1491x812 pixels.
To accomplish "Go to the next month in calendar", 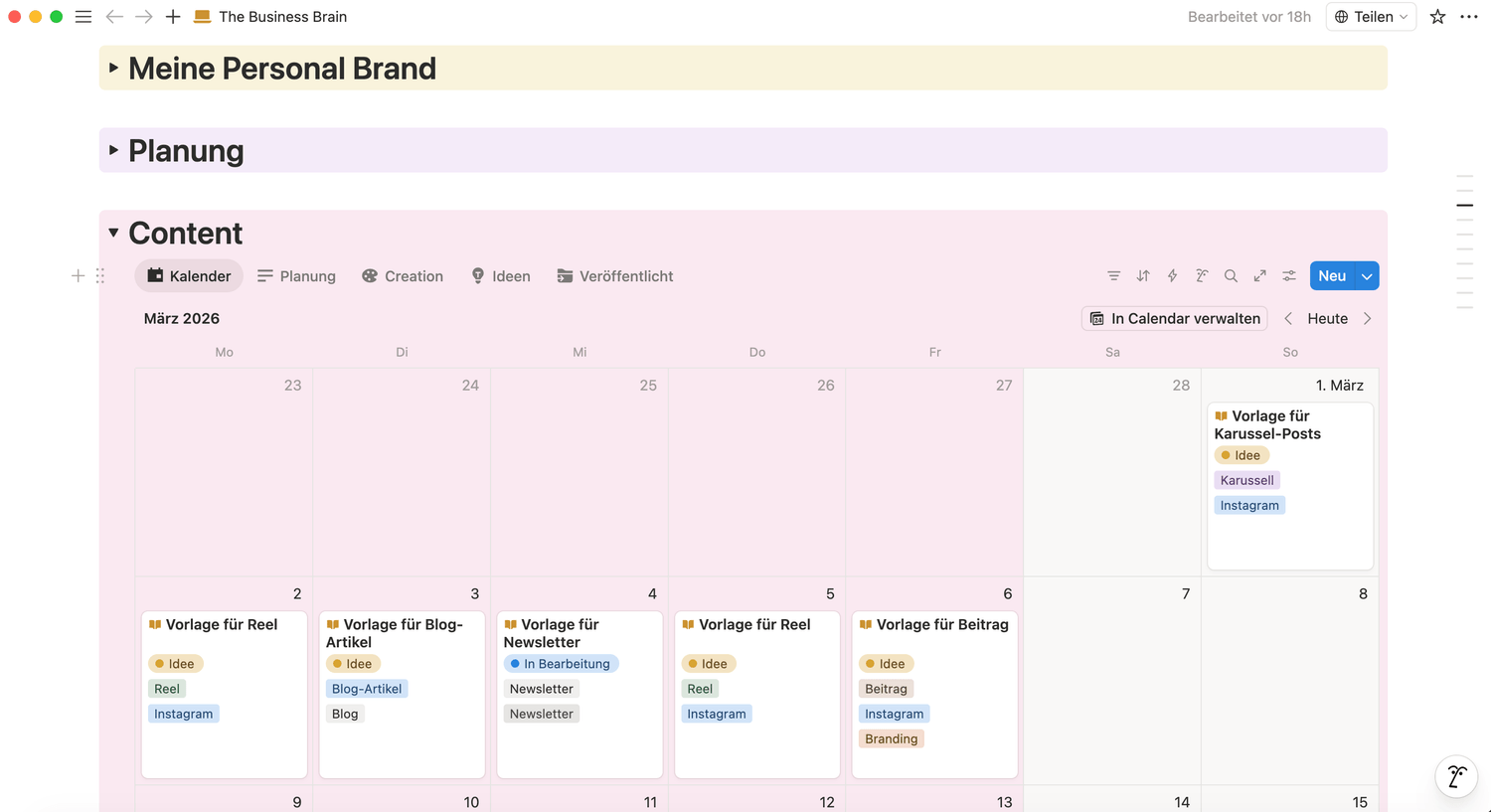I will click(x=1368, y=319).
